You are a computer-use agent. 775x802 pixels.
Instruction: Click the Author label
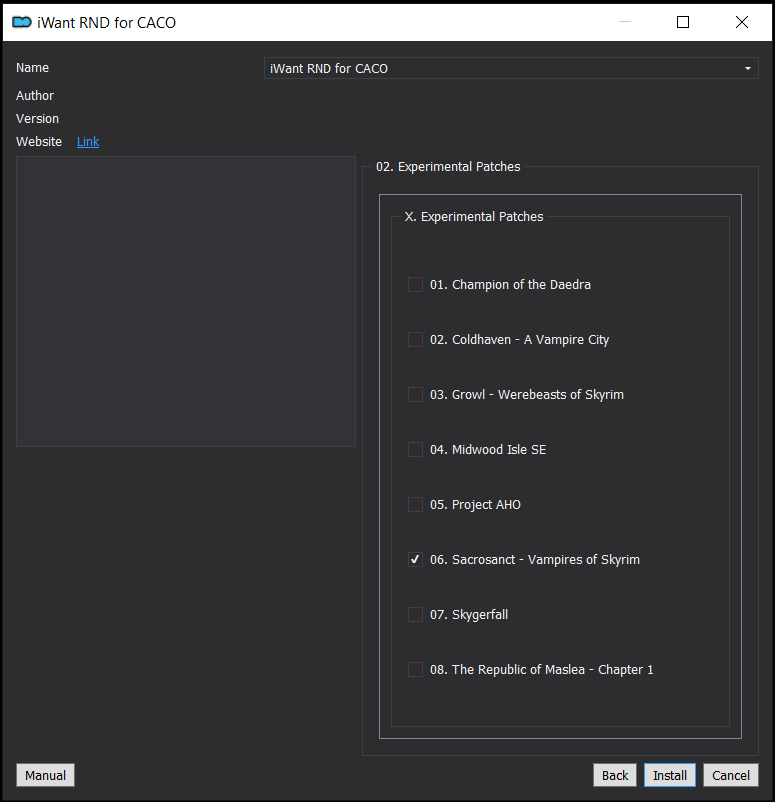click(35, 96)
